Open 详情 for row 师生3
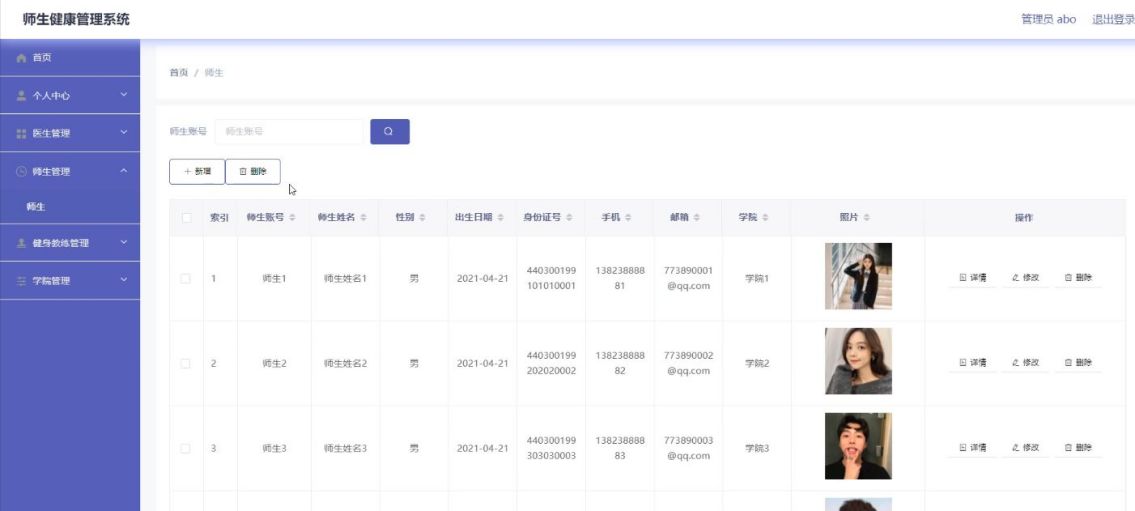Screen dimensions: 1135x511 click(x=973, y=448)
